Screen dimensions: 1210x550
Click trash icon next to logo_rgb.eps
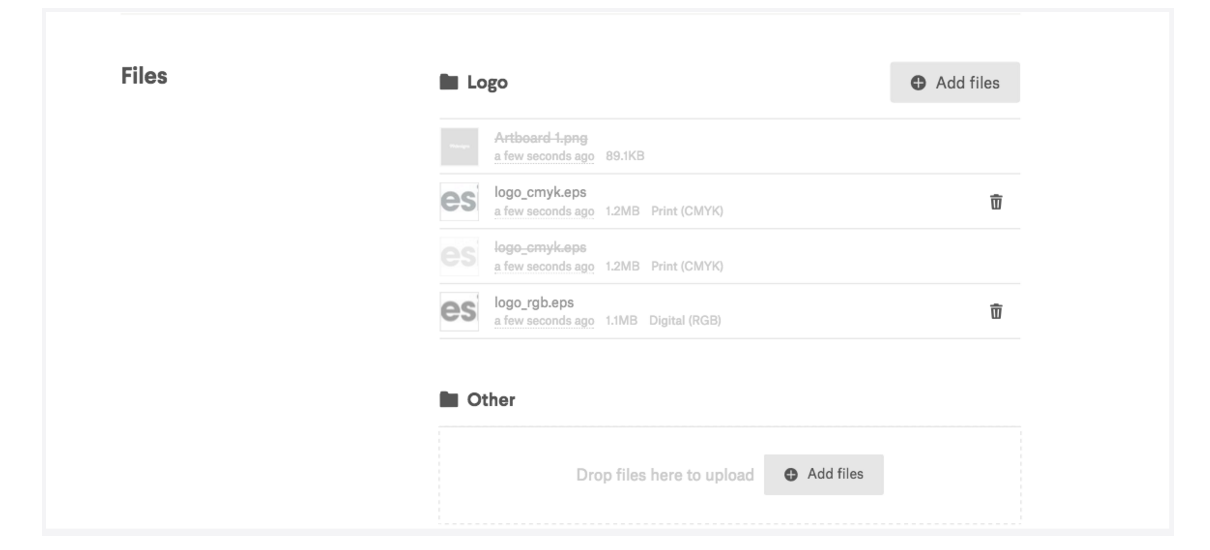[x=996, y=312]
